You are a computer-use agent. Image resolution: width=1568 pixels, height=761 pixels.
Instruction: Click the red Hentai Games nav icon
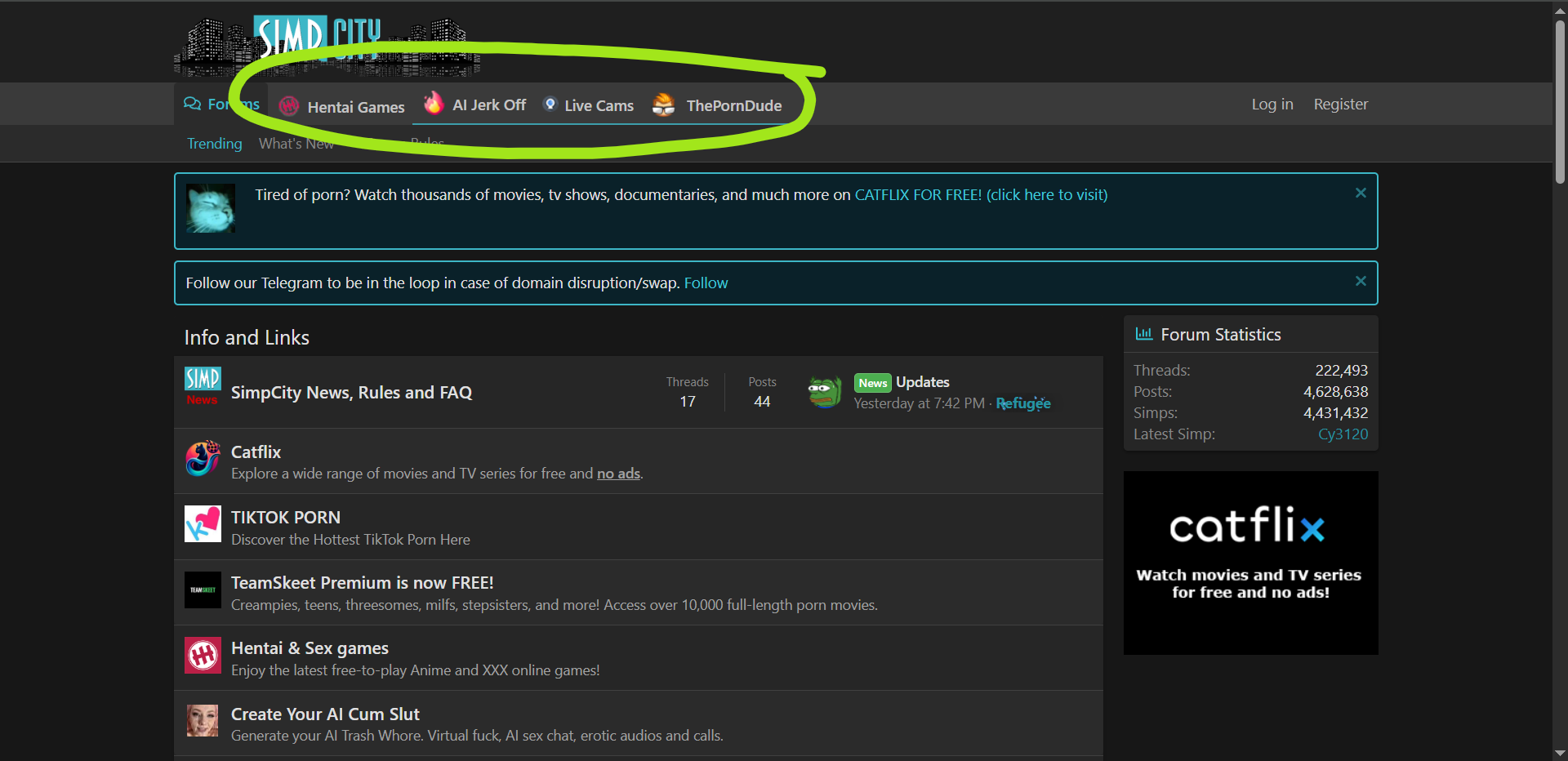coord(288,106)
